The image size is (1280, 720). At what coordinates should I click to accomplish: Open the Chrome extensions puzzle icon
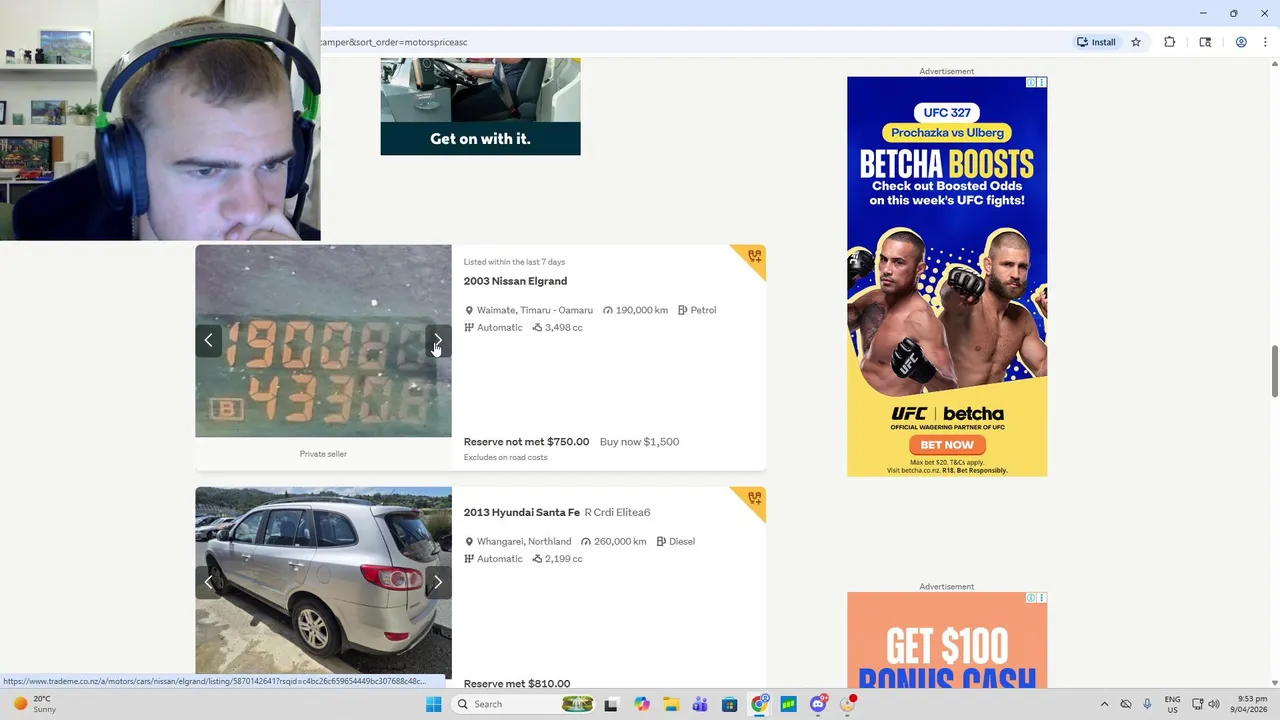[x=1169, y=42]
